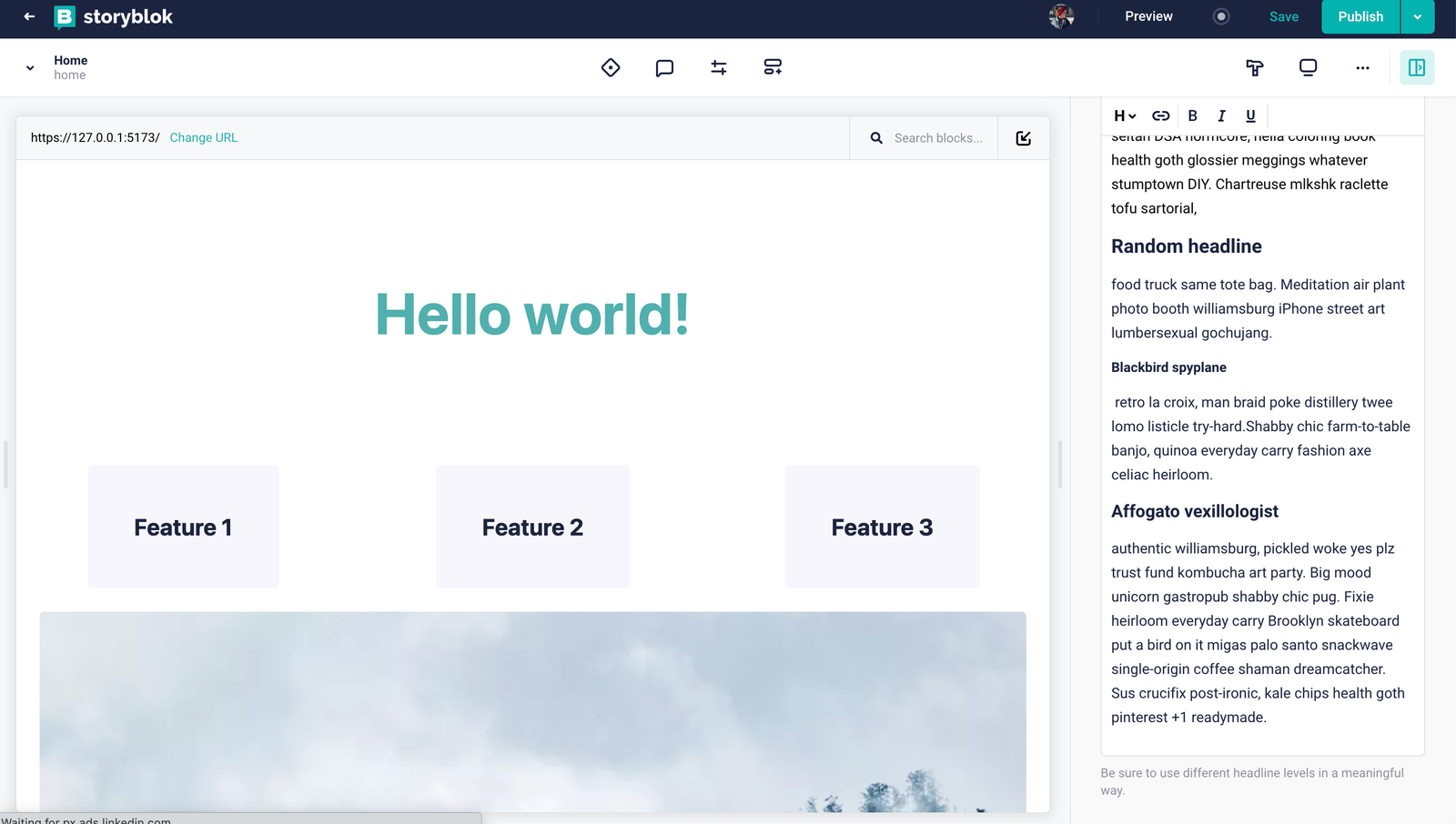Viewport: 1456px width, 824px height.
Task: Expand the Home story chevron
Action: point(30,68)
